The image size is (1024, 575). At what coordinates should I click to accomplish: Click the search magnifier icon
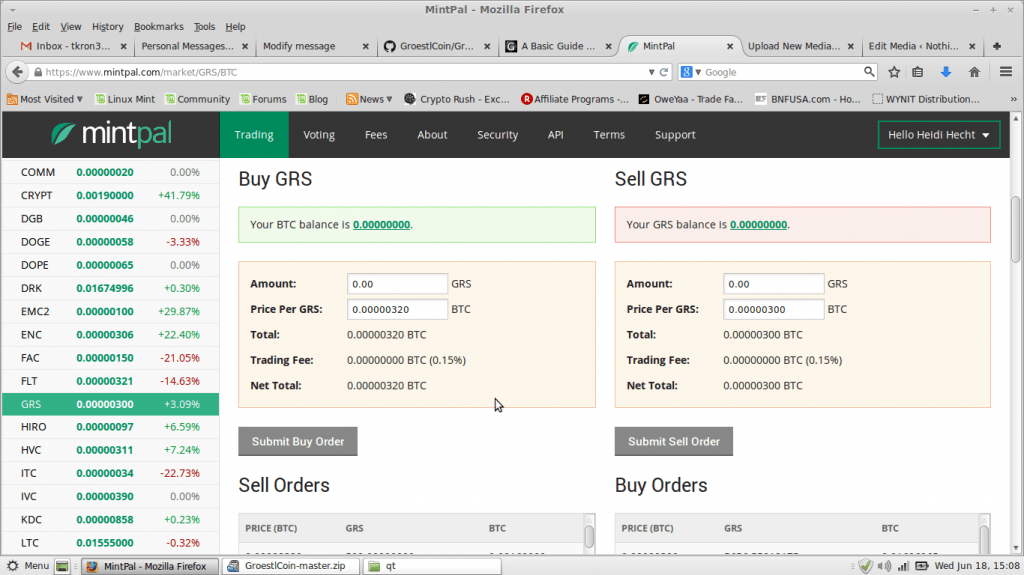[x=869, y=72]
